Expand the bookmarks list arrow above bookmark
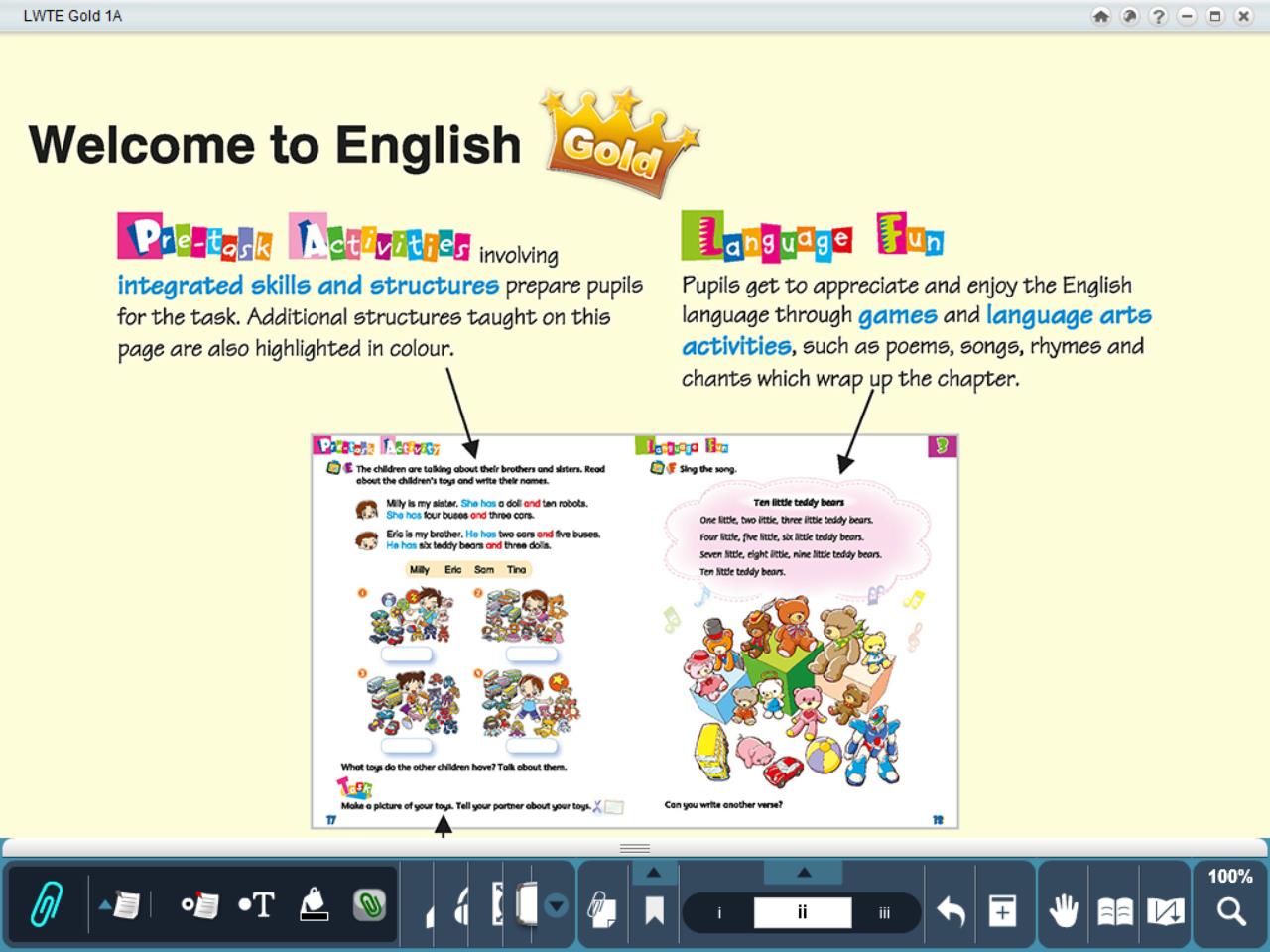Image resolution: width=1270 pixels, height=952 pixels. click(x=654, y=873)
